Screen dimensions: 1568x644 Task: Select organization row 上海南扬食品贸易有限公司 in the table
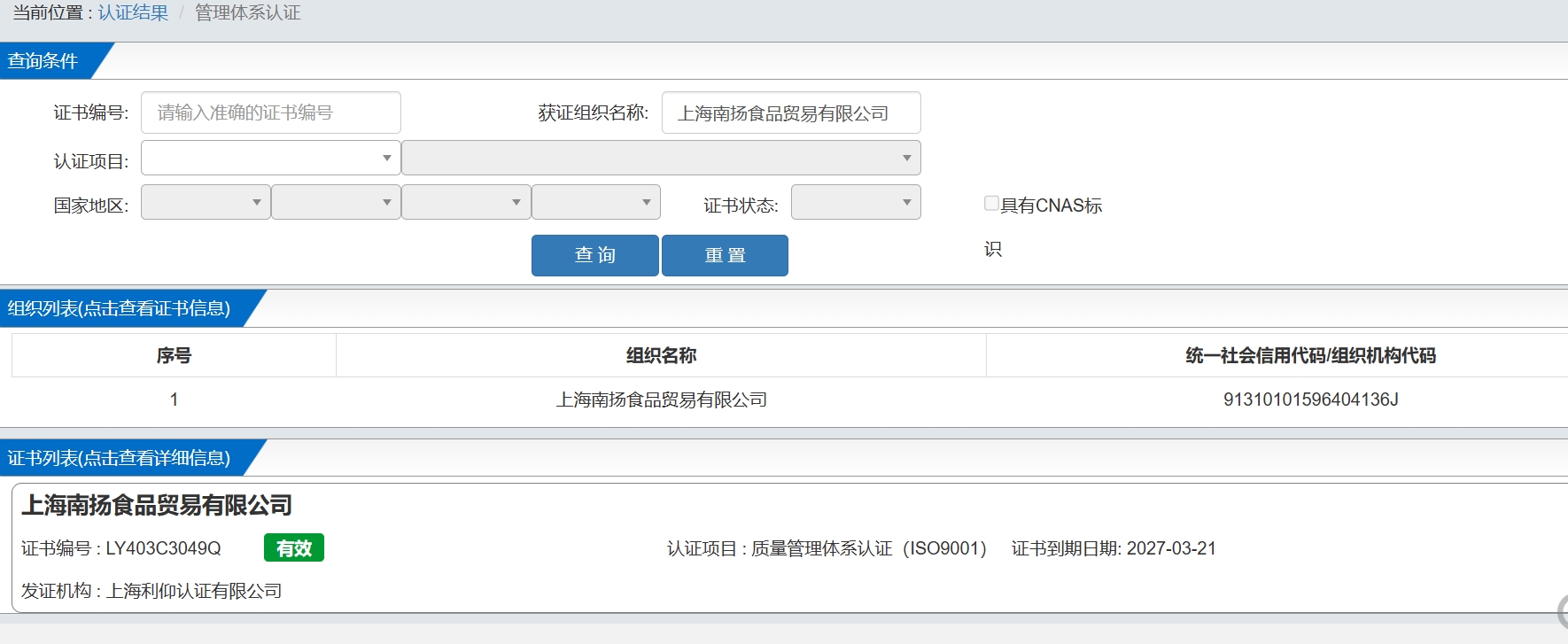pyautogui.click(x=661, y=400)
